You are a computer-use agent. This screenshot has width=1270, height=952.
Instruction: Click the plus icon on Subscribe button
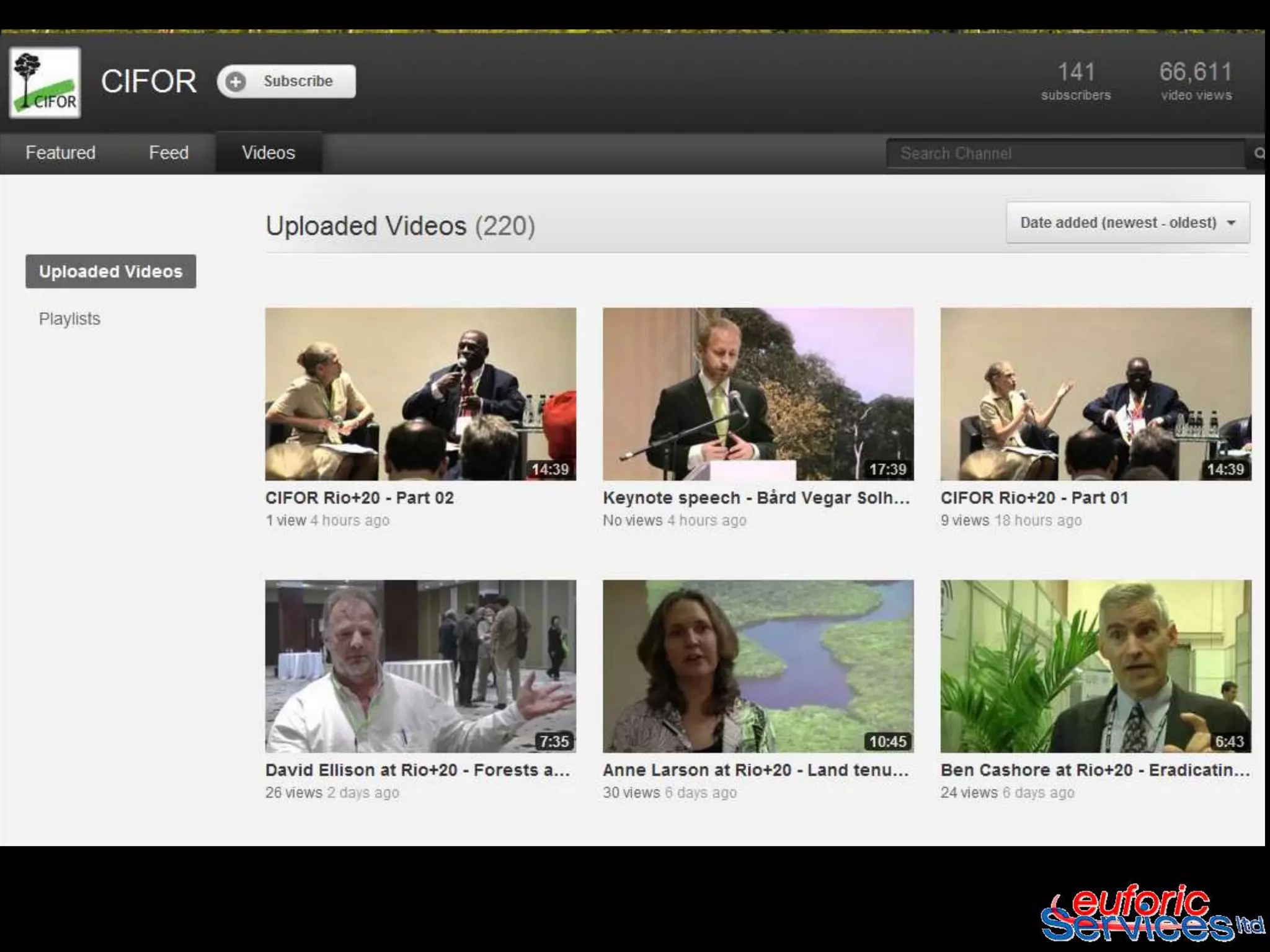click(236, 81)
